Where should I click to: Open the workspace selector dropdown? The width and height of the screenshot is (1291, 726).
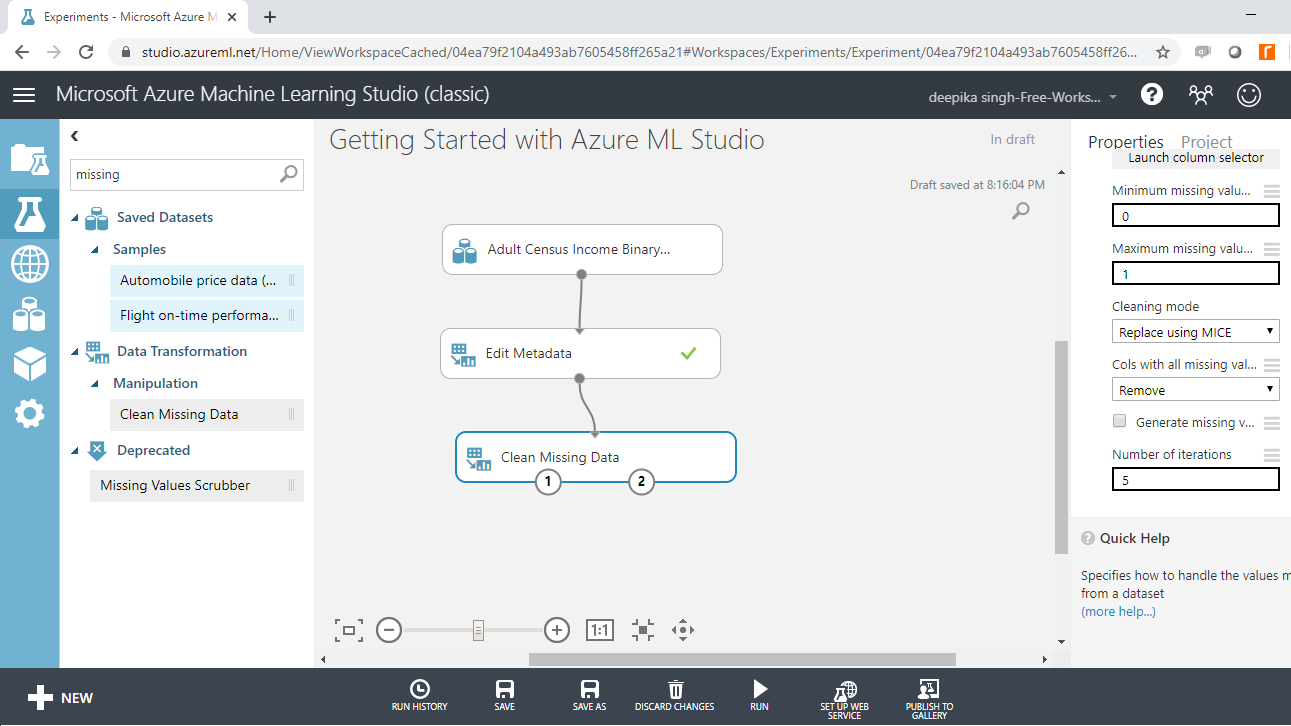[1023, 97]
